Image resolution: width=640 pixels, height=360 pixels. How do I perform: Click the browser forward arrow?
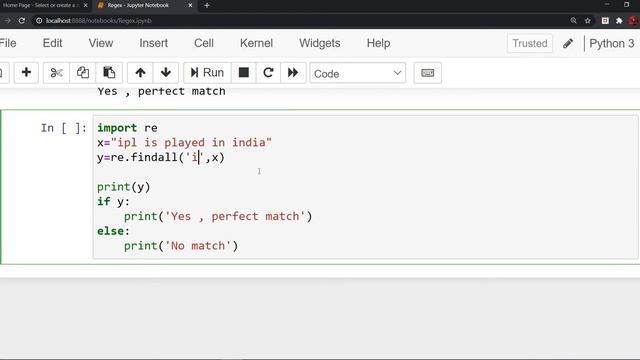click(x=7, y=20)
